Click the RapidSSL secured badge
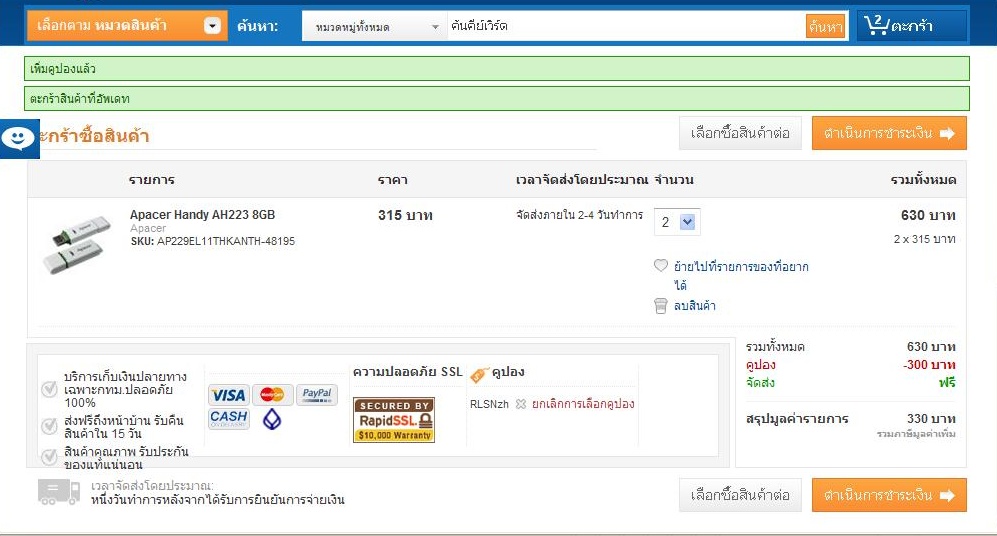The width and height of the screenshot is (997, 536). [394, 420]
